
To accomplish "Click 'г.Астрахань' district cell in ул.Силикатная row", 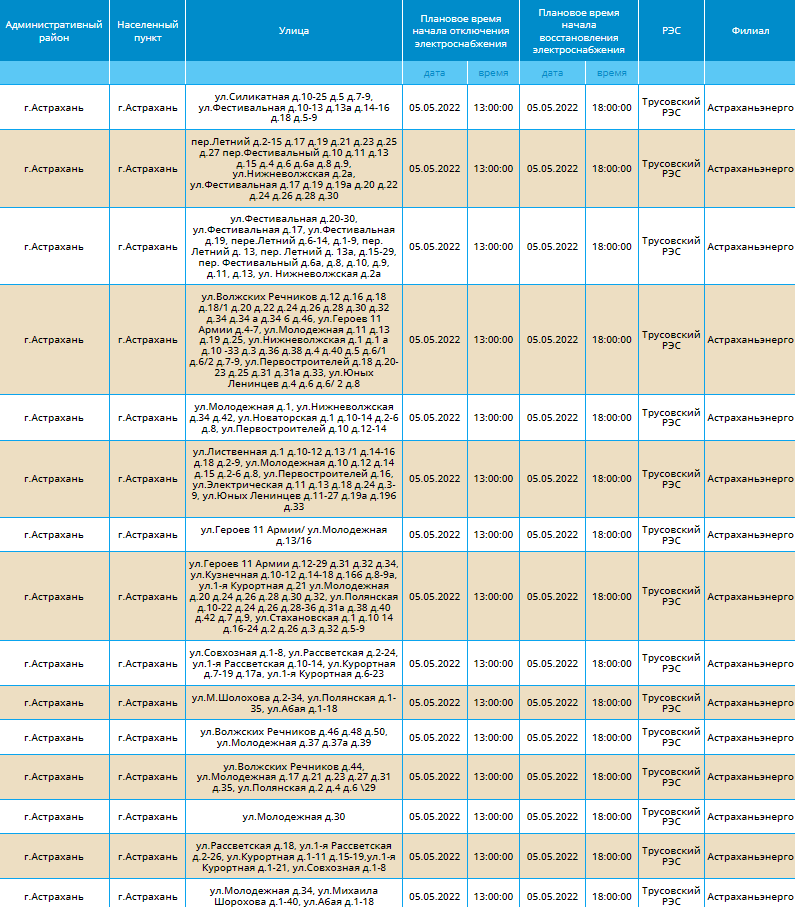I will coord(54,108).
